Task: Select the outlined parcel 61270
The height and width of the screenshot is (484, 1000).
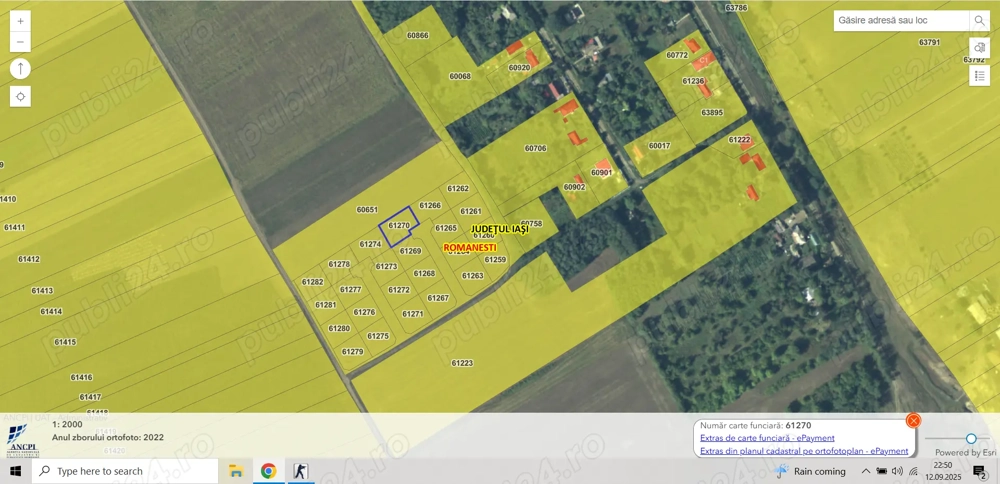Action: (x=399, y=226)
